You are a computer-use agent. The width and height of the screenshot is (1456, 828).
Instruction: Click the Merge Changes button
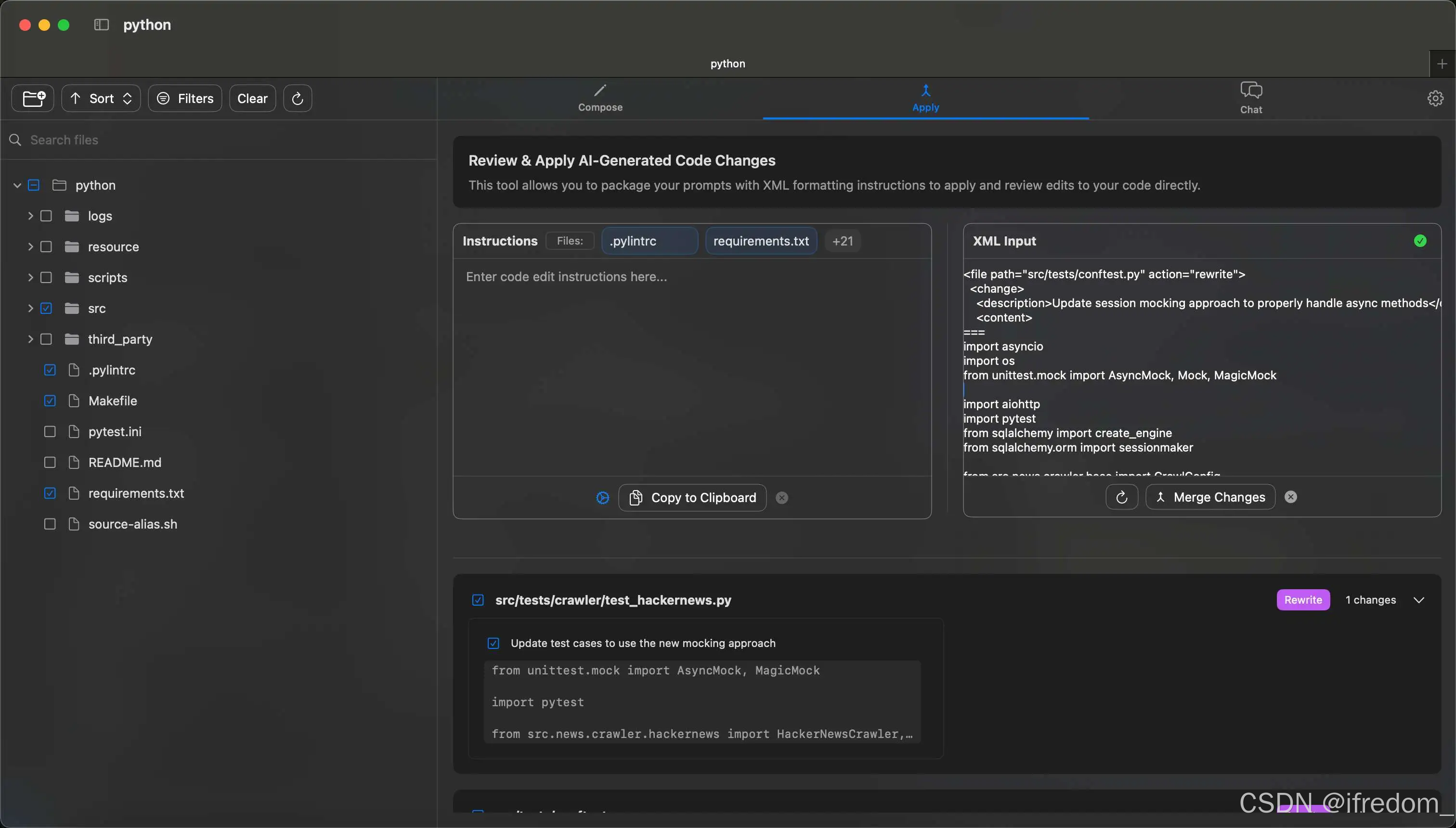click(x=1210, y=497)
